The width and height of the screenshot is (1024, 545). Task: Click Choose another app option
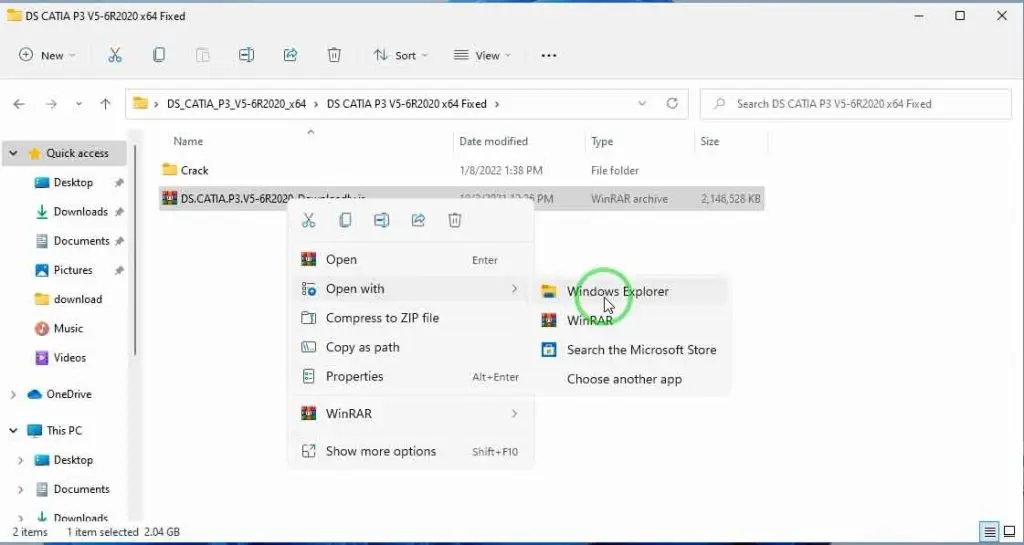pos(624,379)
